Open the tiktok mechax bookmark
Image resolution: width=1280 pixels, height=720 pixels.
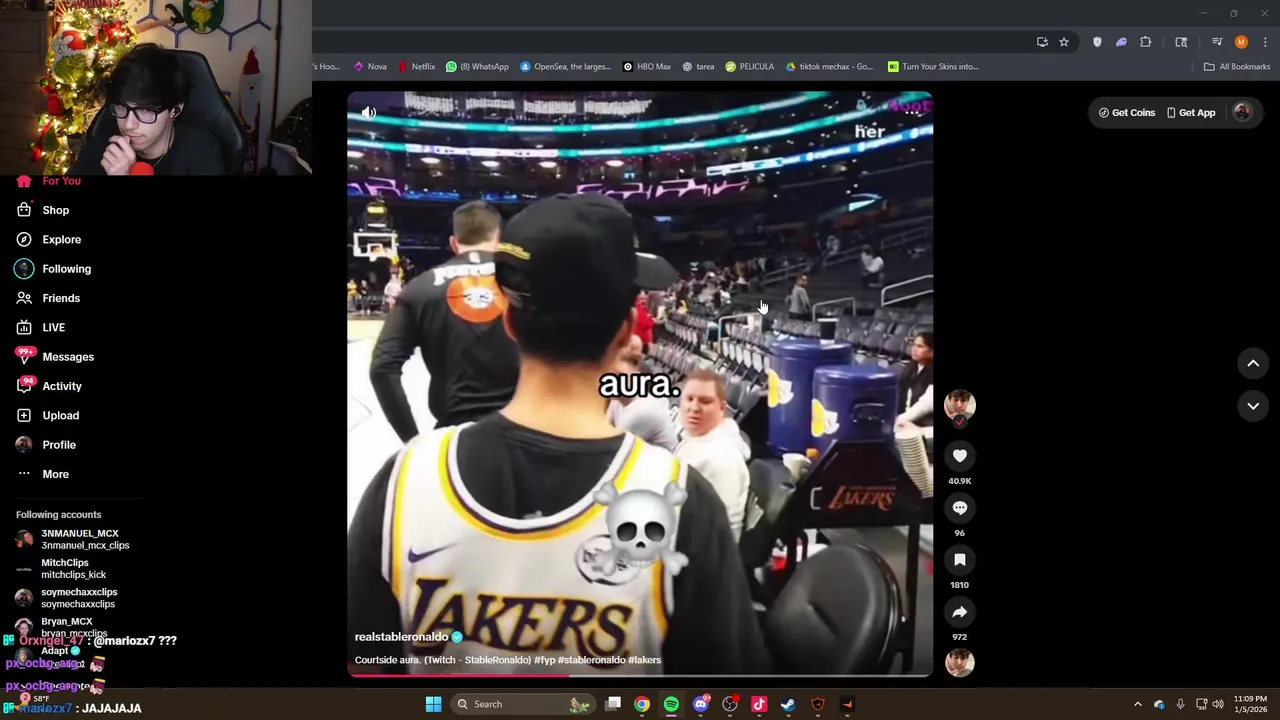coord(829,67)
